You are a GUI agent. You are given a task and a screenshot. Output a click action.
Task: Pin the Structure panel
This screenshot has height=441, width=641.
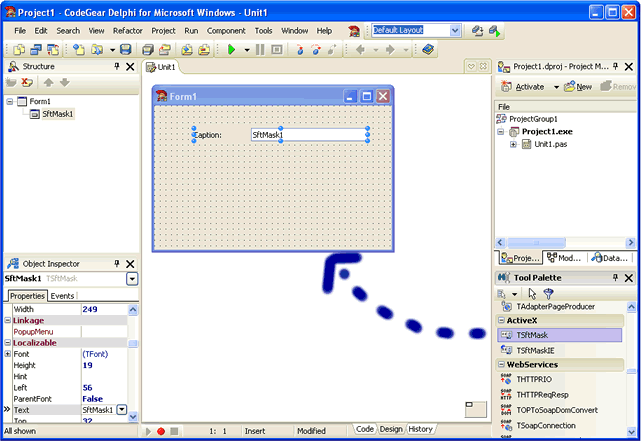pos(117,66)
